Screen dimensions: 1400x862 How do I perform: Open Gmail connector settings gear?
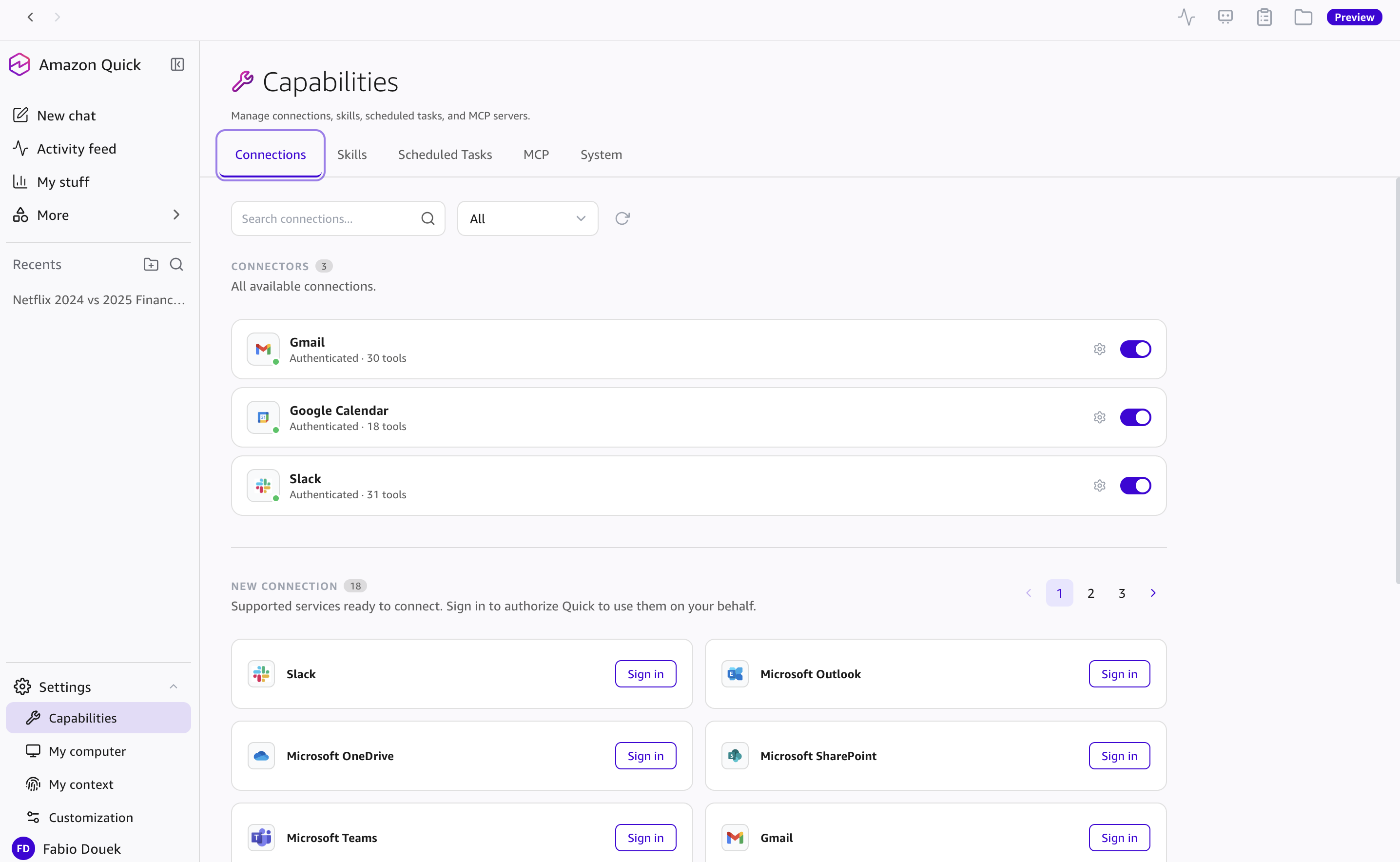click(1100, 349)
